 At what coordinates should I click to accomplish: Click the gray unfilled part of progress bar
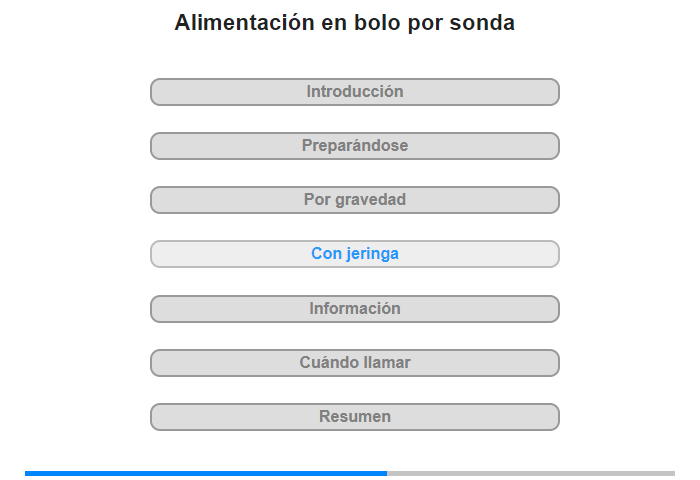pos(531,473)
